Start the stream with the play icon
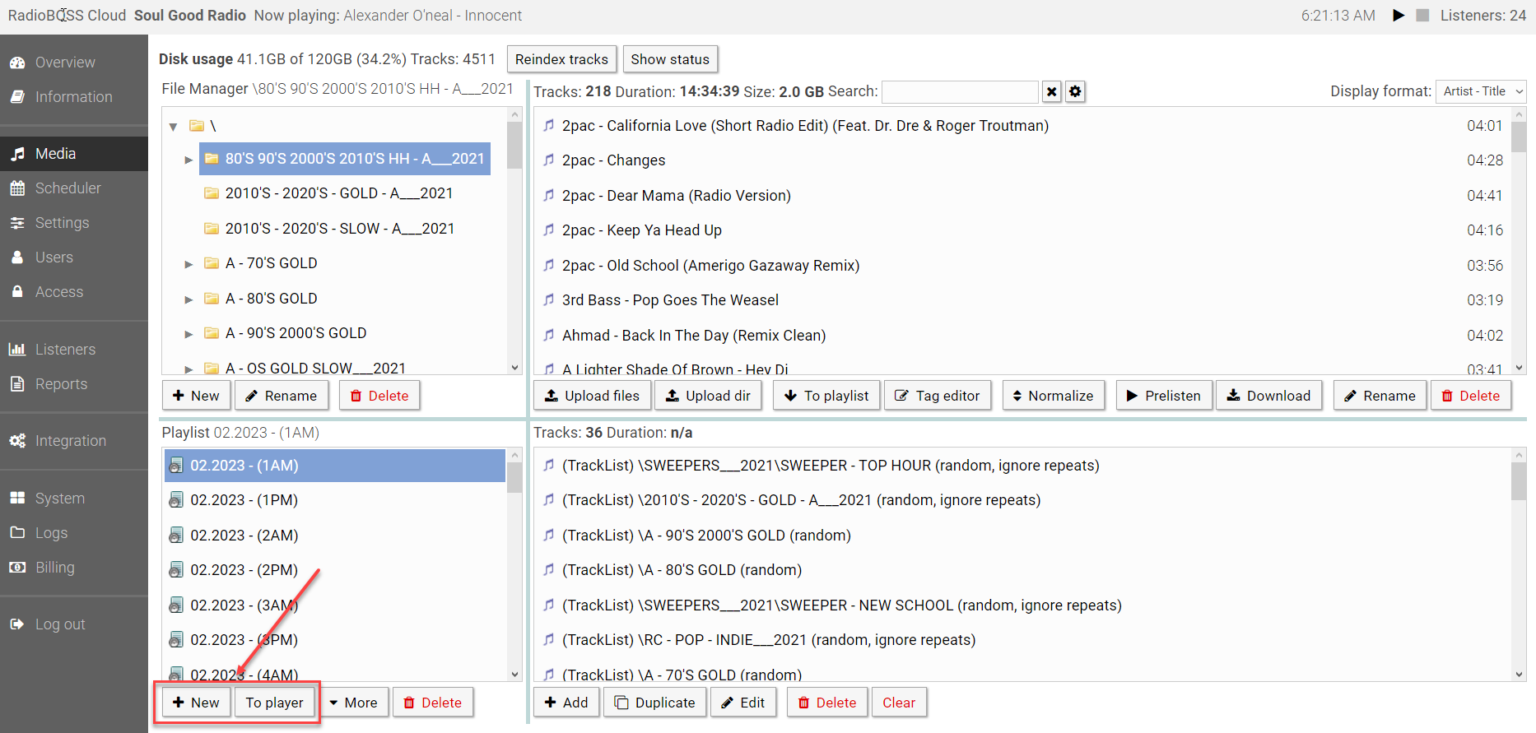The image size is (1536, 733). [1398, 15]
